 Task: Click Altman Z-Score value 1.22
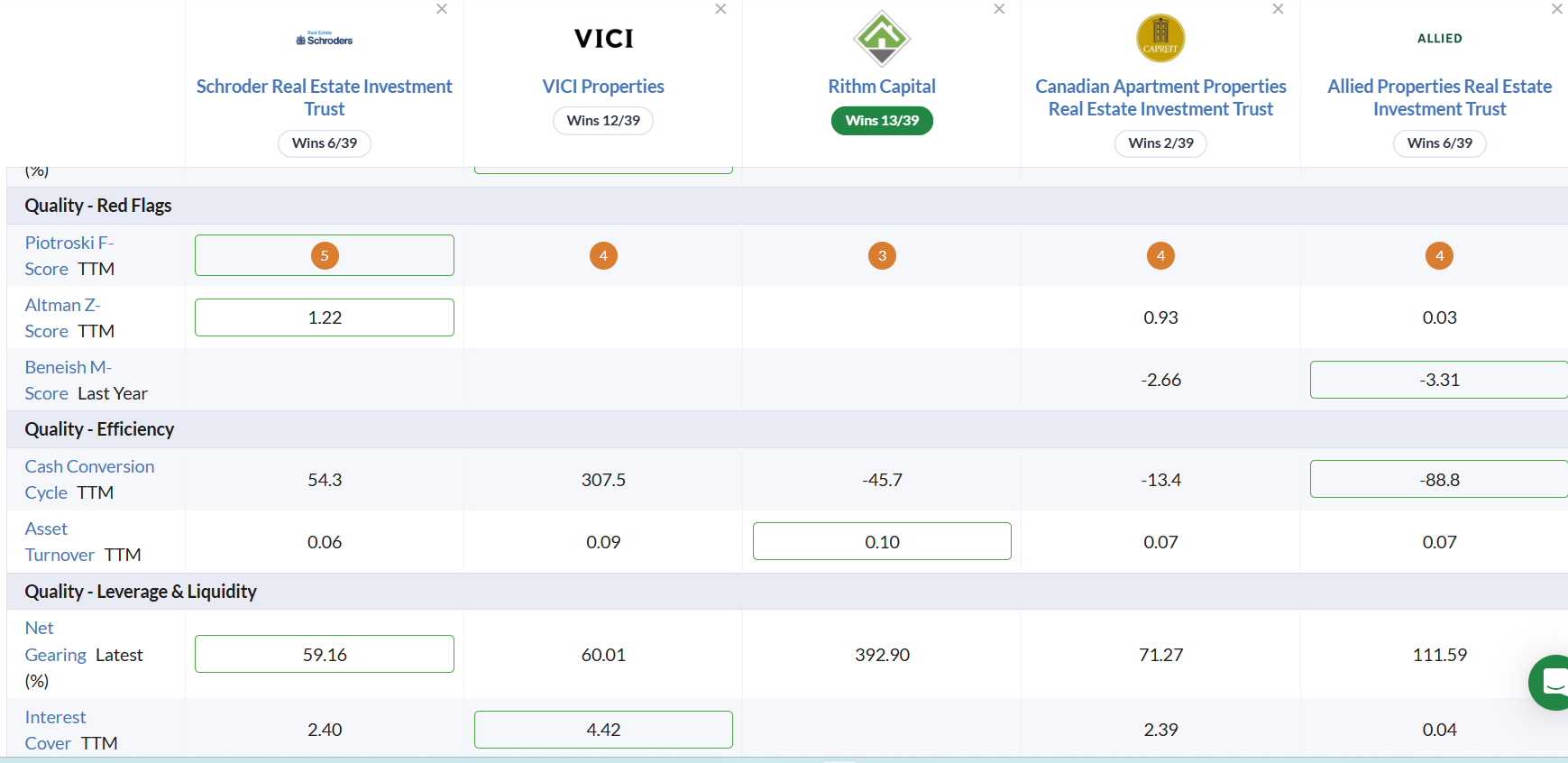pyautogui.click(x=325, y=317)
